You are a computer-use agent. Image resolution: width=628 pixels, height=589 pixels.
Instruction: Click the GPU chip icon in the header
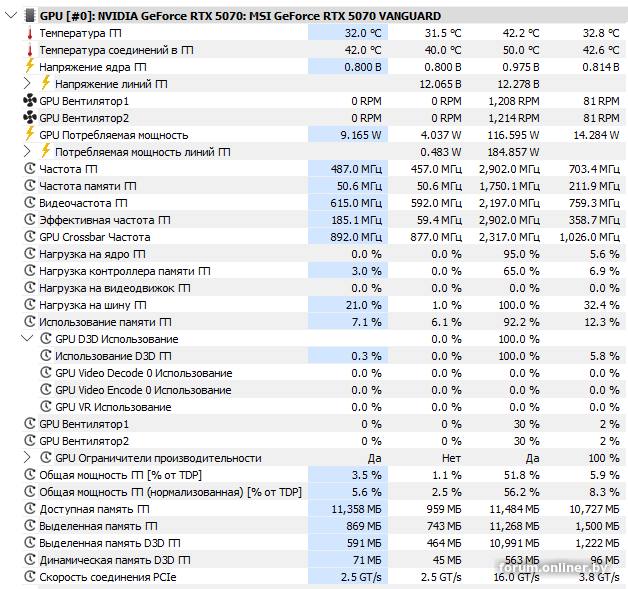tap(30, 16)
